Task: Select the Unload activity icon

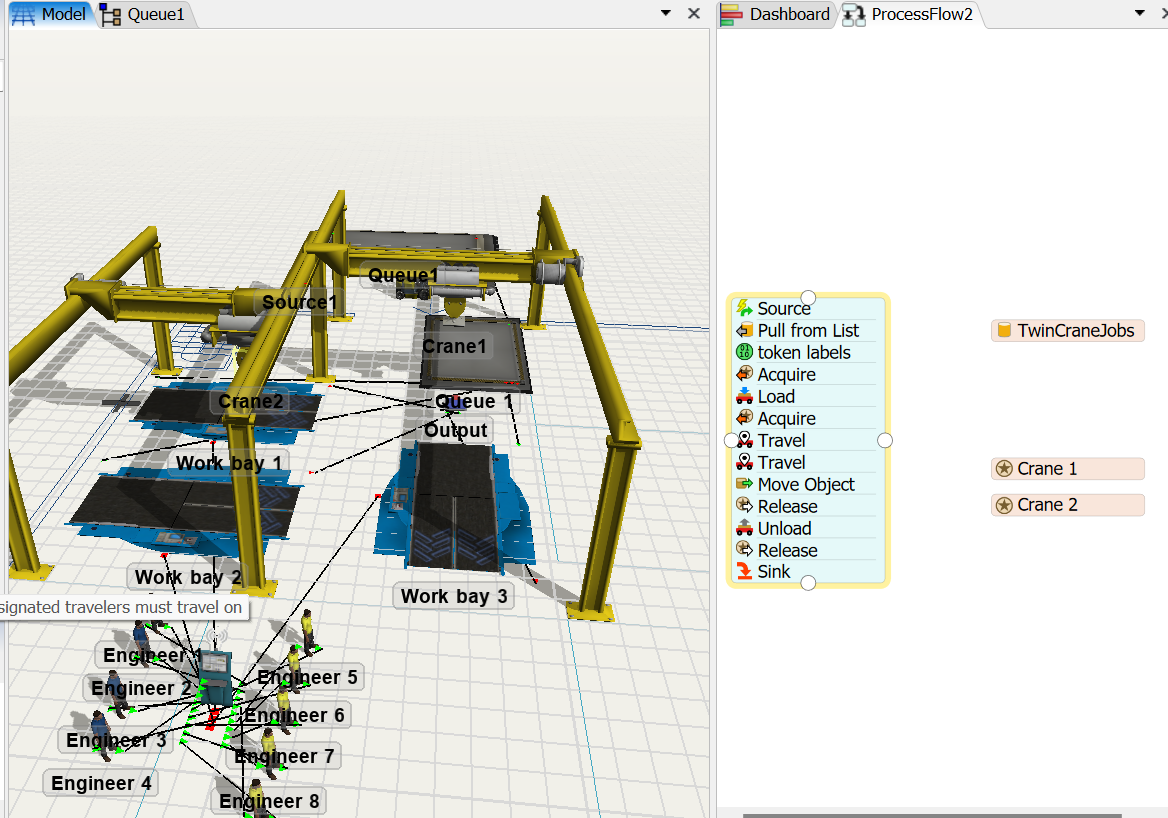Action: tap(744, 529)
